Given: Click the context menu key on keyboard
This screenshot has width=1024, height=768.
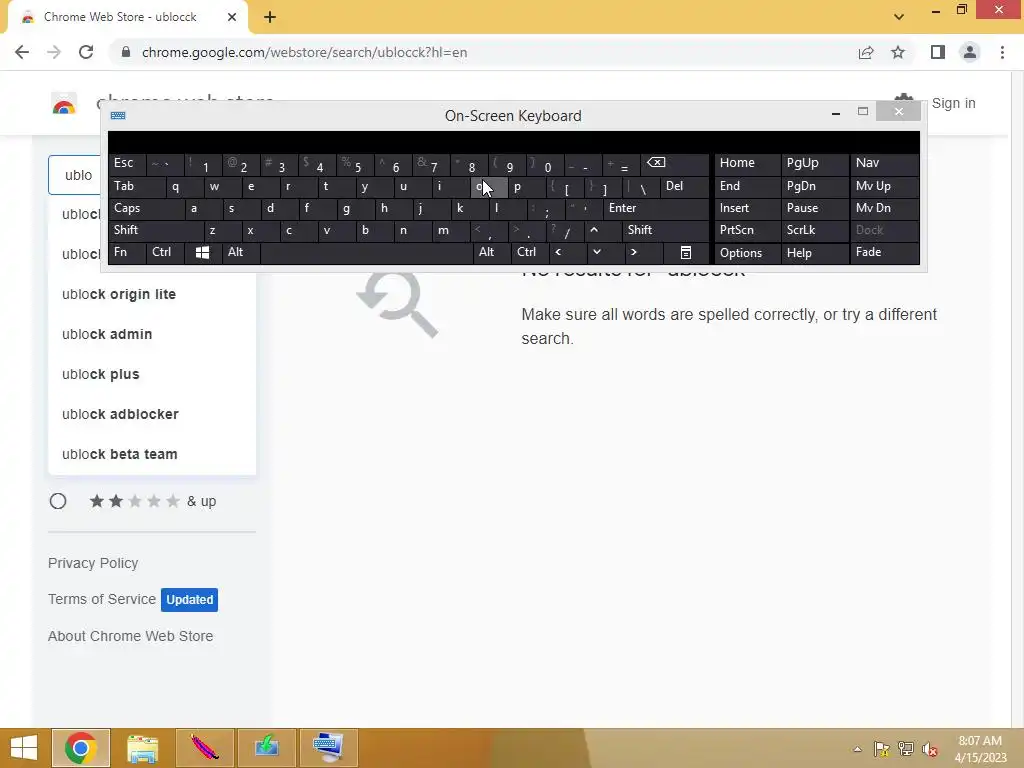Looking at the screenshot, I should 686,252.
